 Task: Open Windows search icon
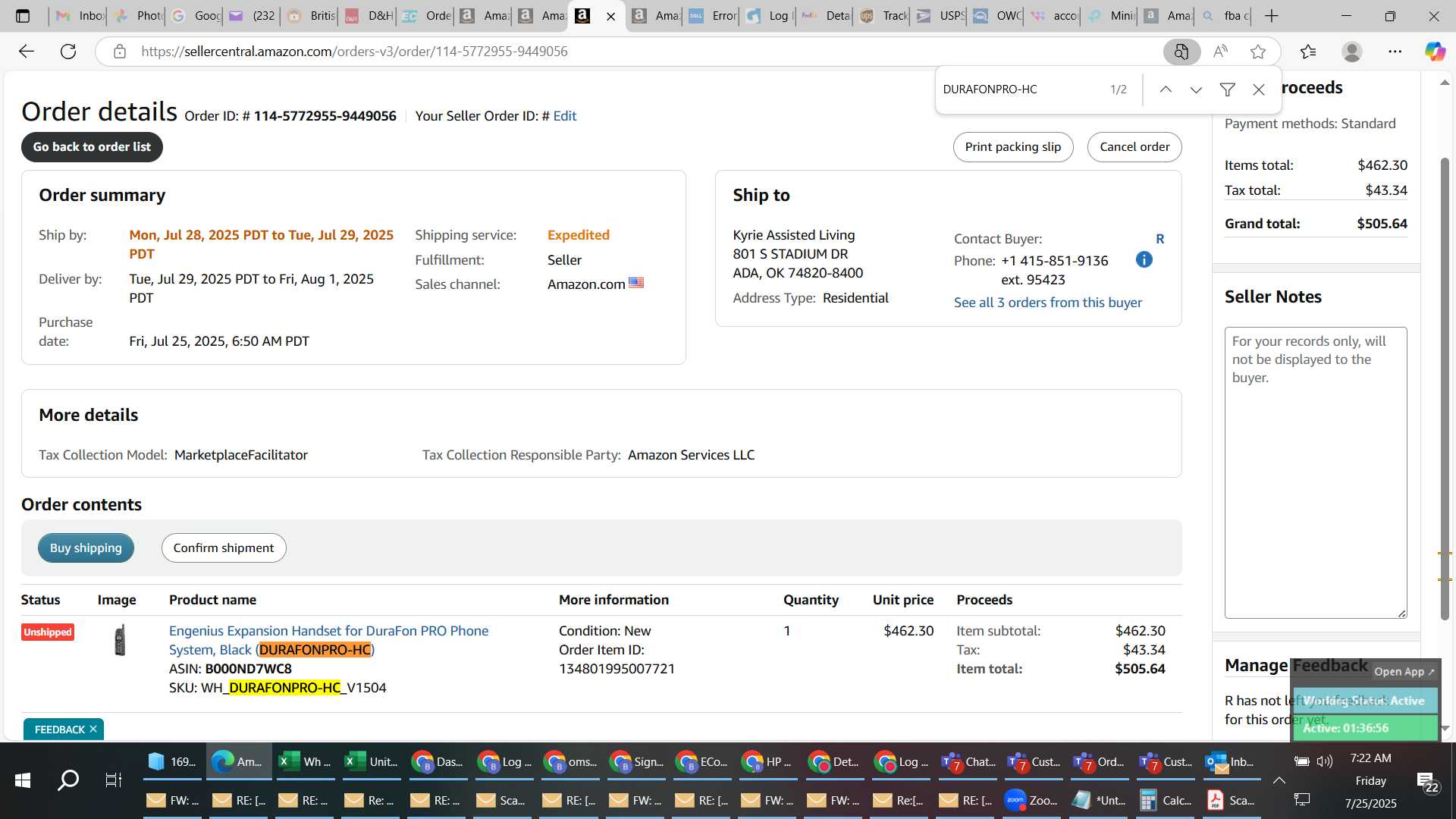[x=68, y=780]
